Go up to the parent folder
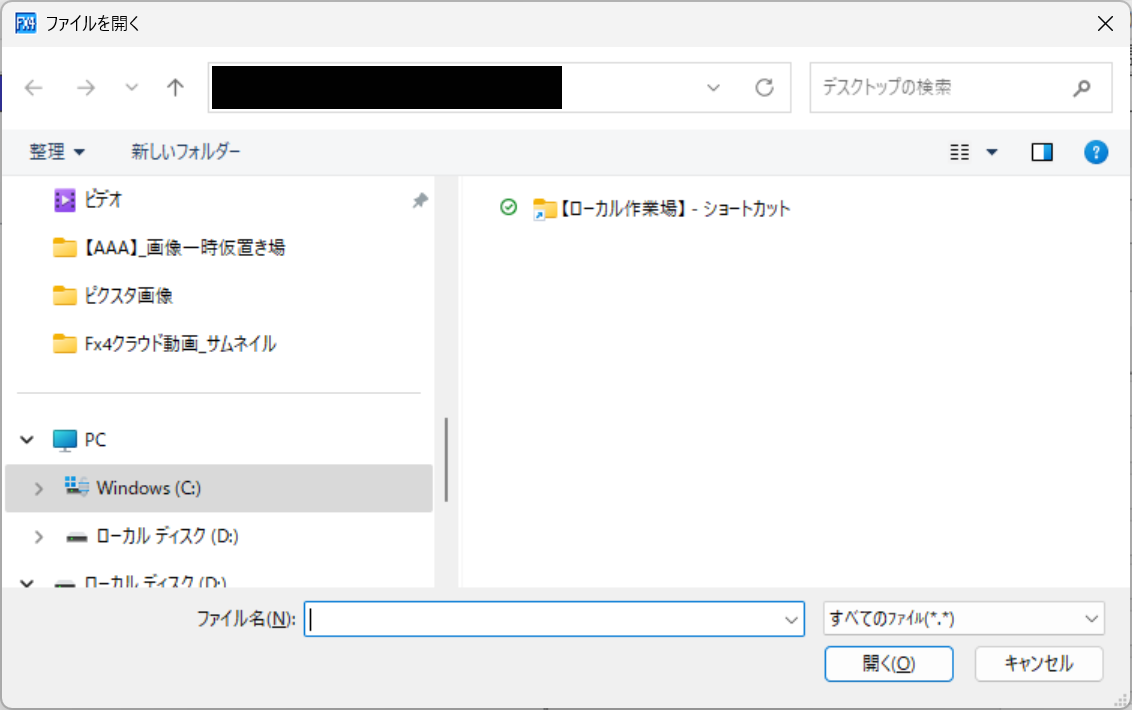 (175, 88)
